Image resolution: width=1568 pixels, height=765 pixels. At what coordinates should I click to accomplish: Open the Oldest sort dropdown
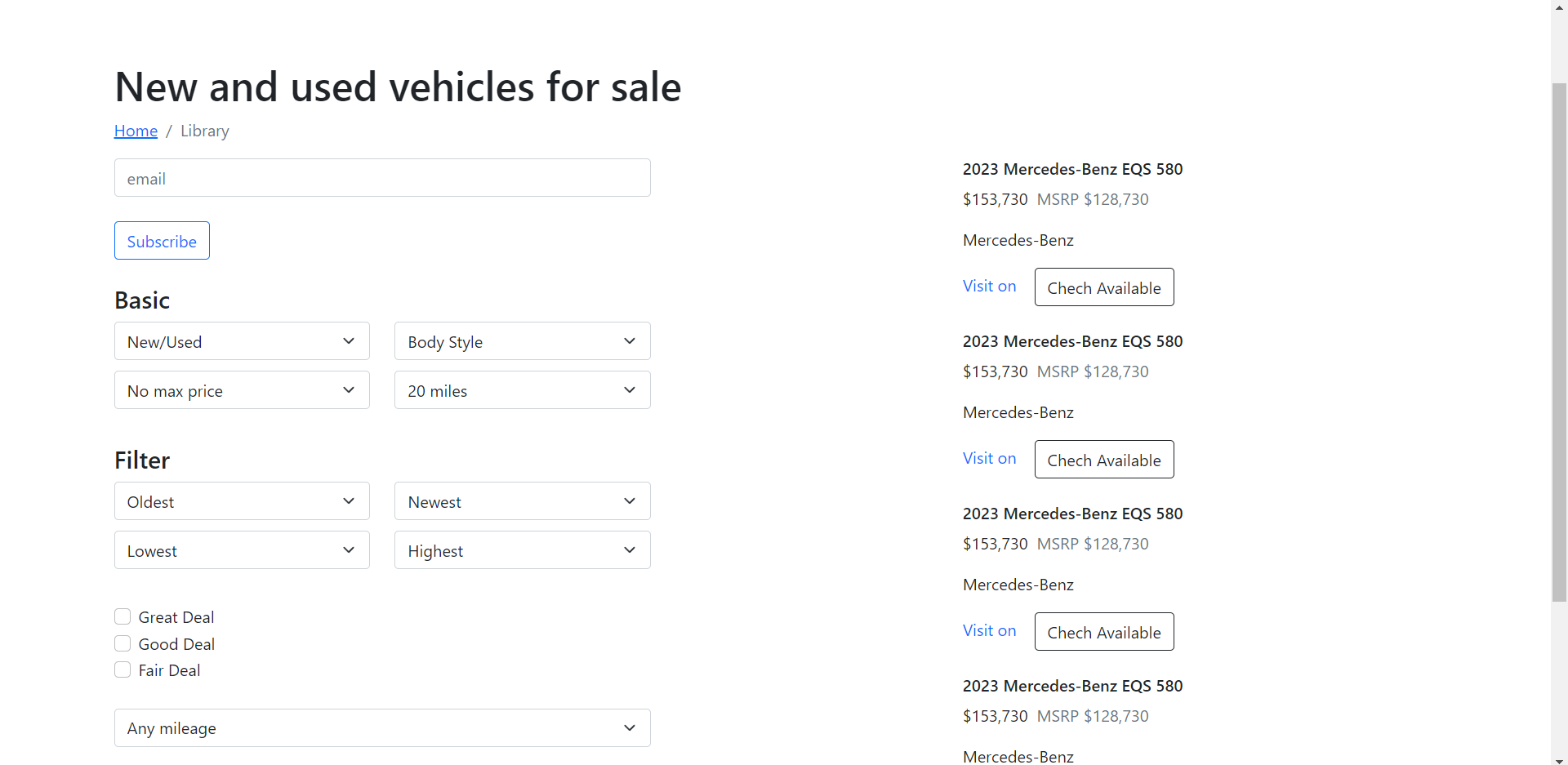click(x=241, y=500)
